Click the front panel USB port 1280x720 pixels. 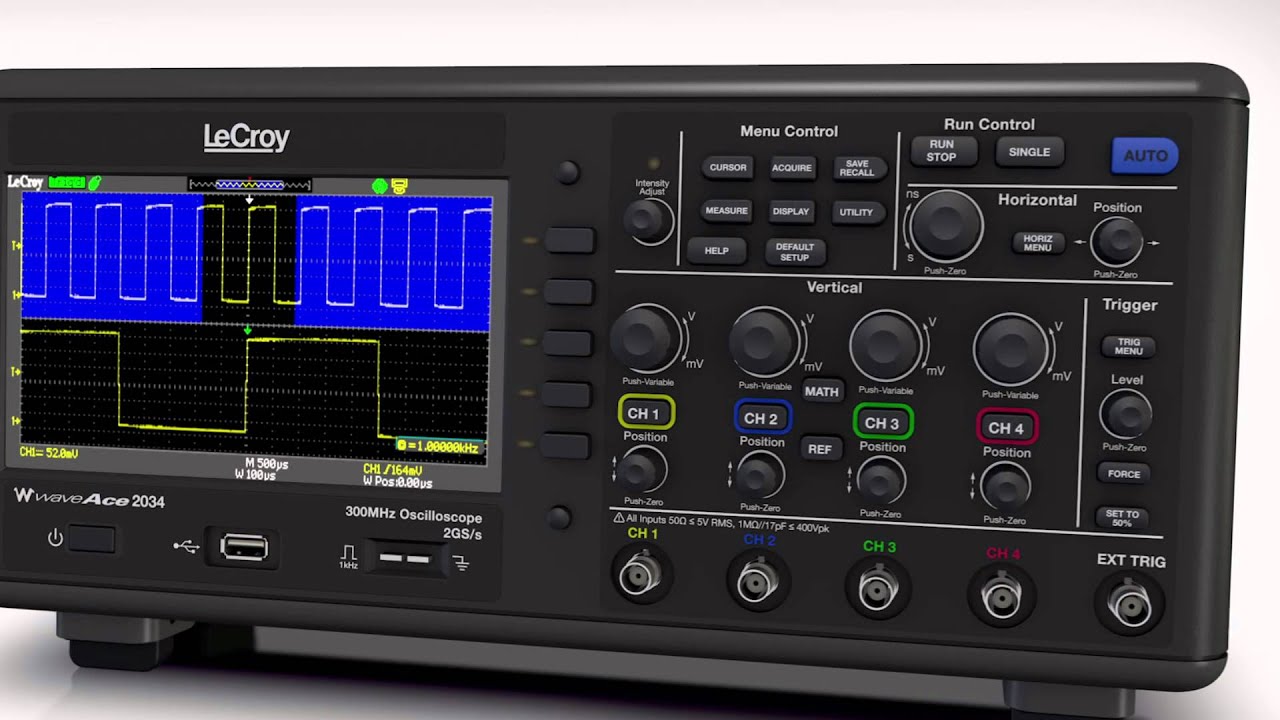[244, 547]
